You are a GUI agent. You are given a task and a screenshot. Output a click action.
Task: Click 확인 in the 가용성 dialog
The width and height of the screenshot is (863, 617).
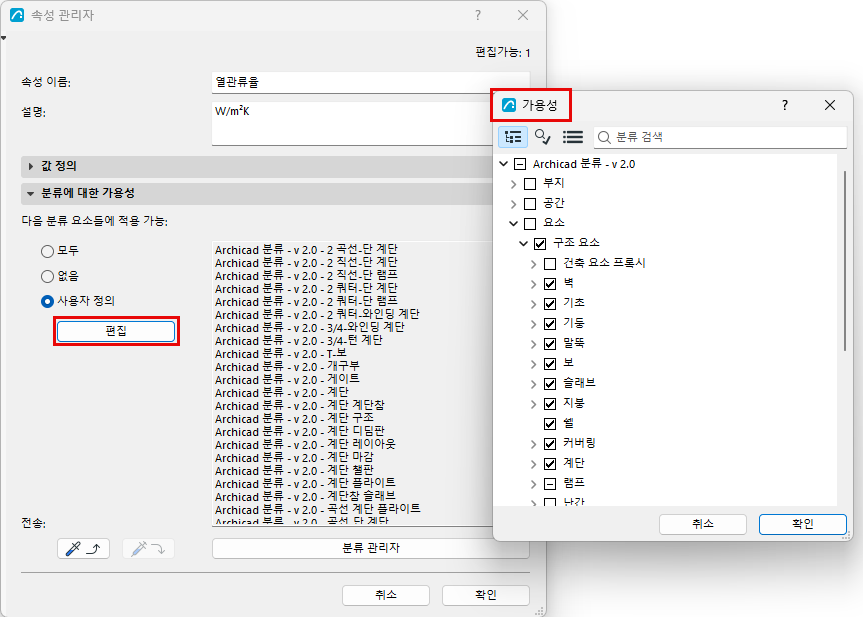tap(802, 524)
